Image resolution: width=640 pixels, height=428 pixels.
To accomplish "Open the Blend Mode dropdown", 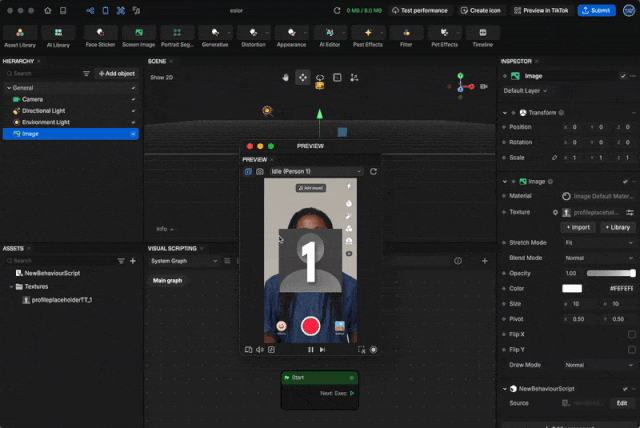I will tap(599, 258).
